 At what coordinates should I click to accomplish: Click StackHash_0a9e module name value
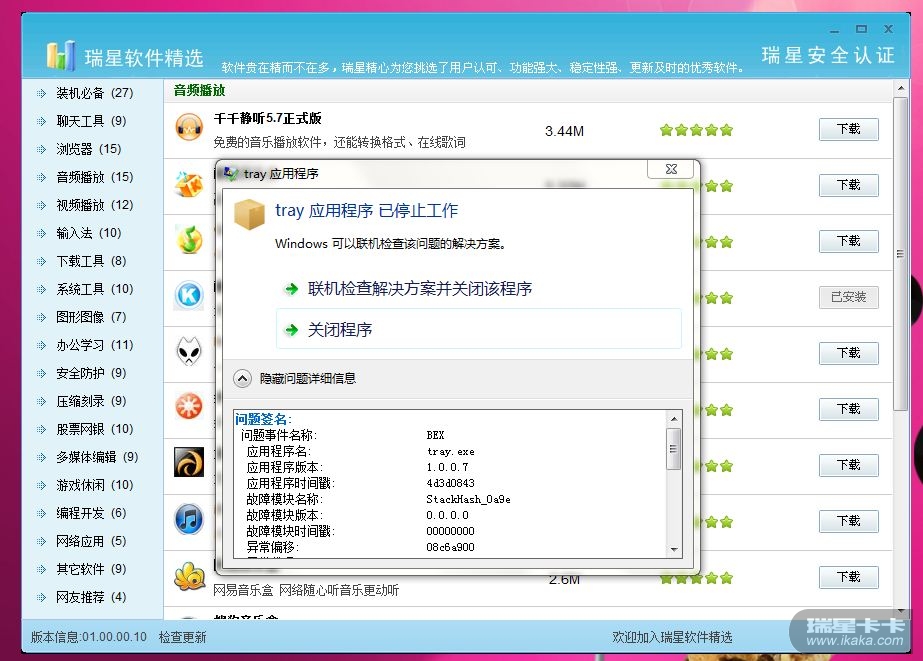[x=468, y=499]
